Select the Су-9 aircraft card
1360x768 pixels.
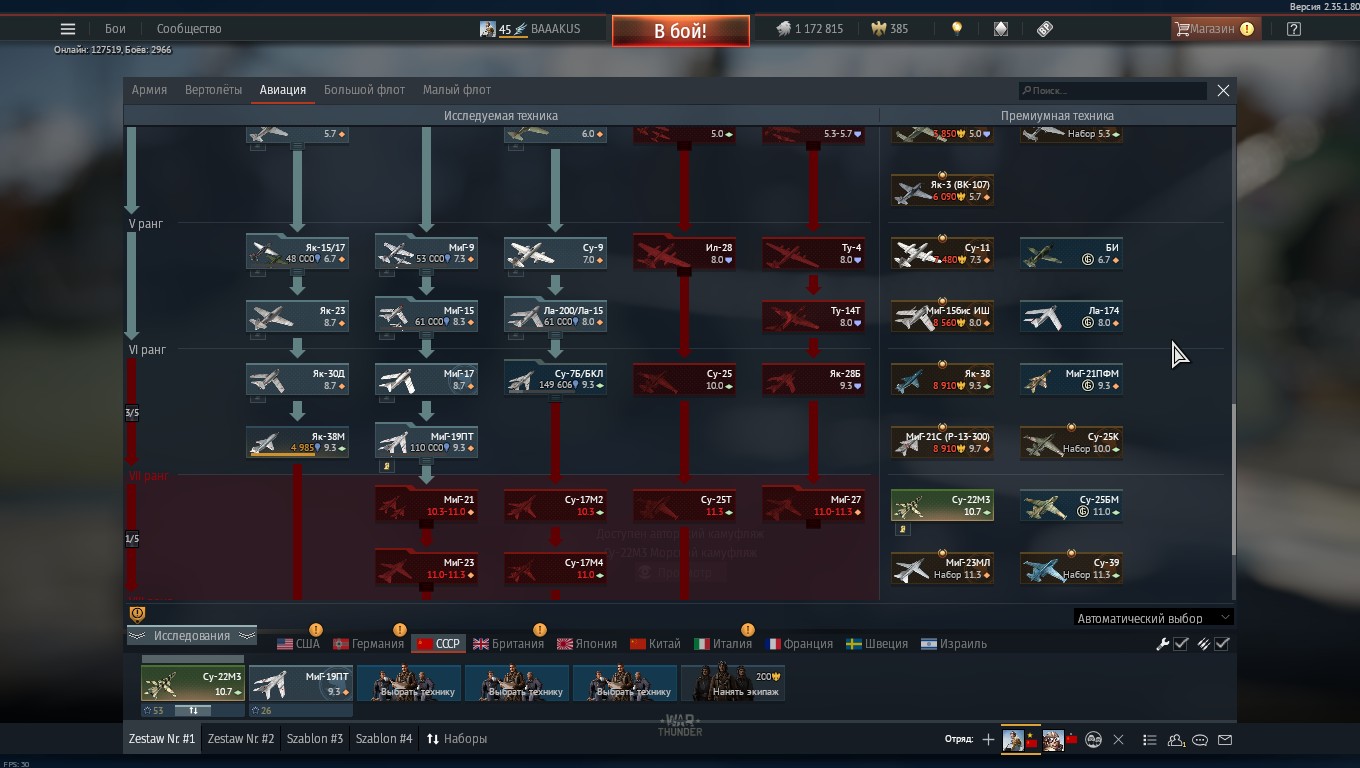pyautogui.click(x=555, y=253)
